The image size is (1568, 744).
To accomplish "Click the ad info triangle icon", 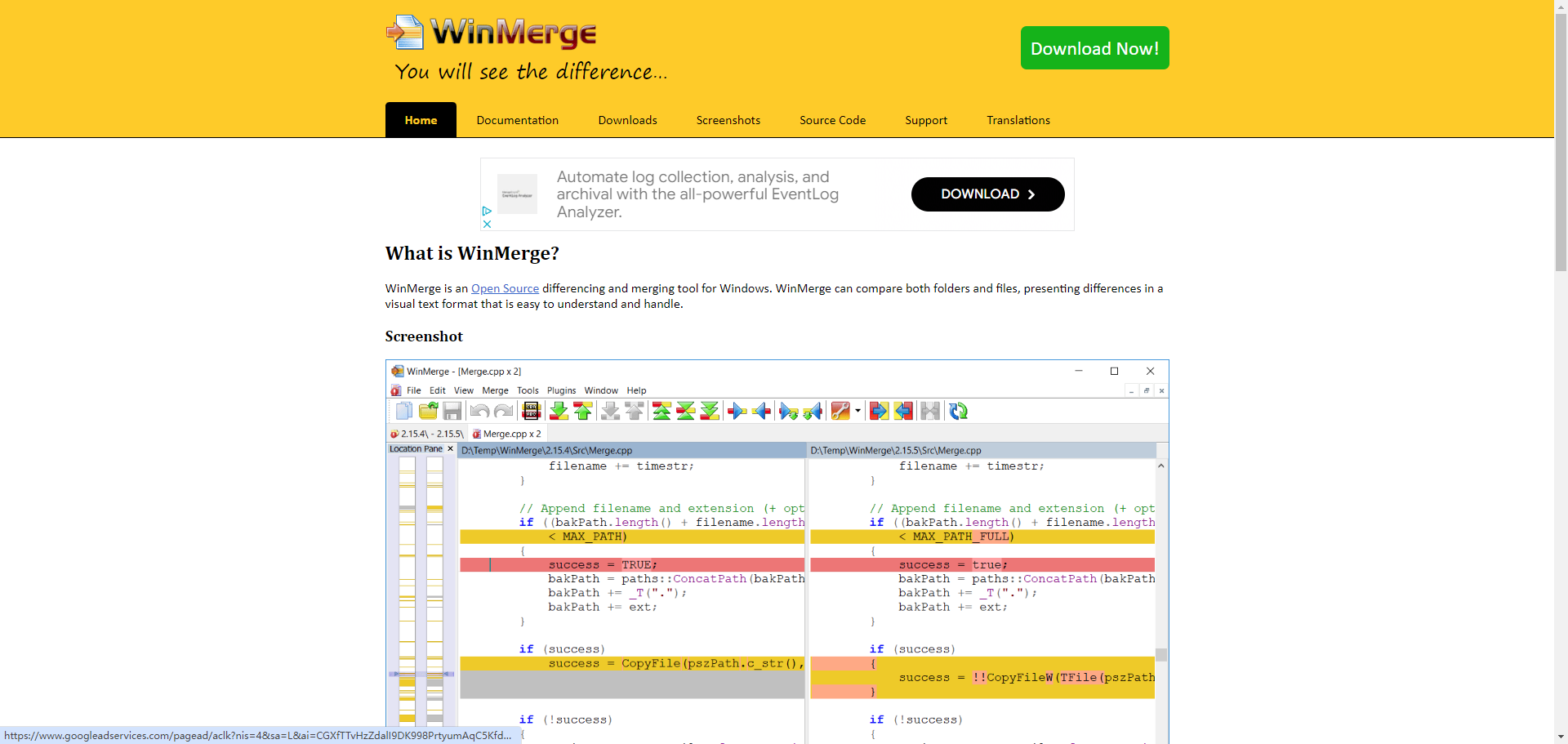I will pos(487,211).
